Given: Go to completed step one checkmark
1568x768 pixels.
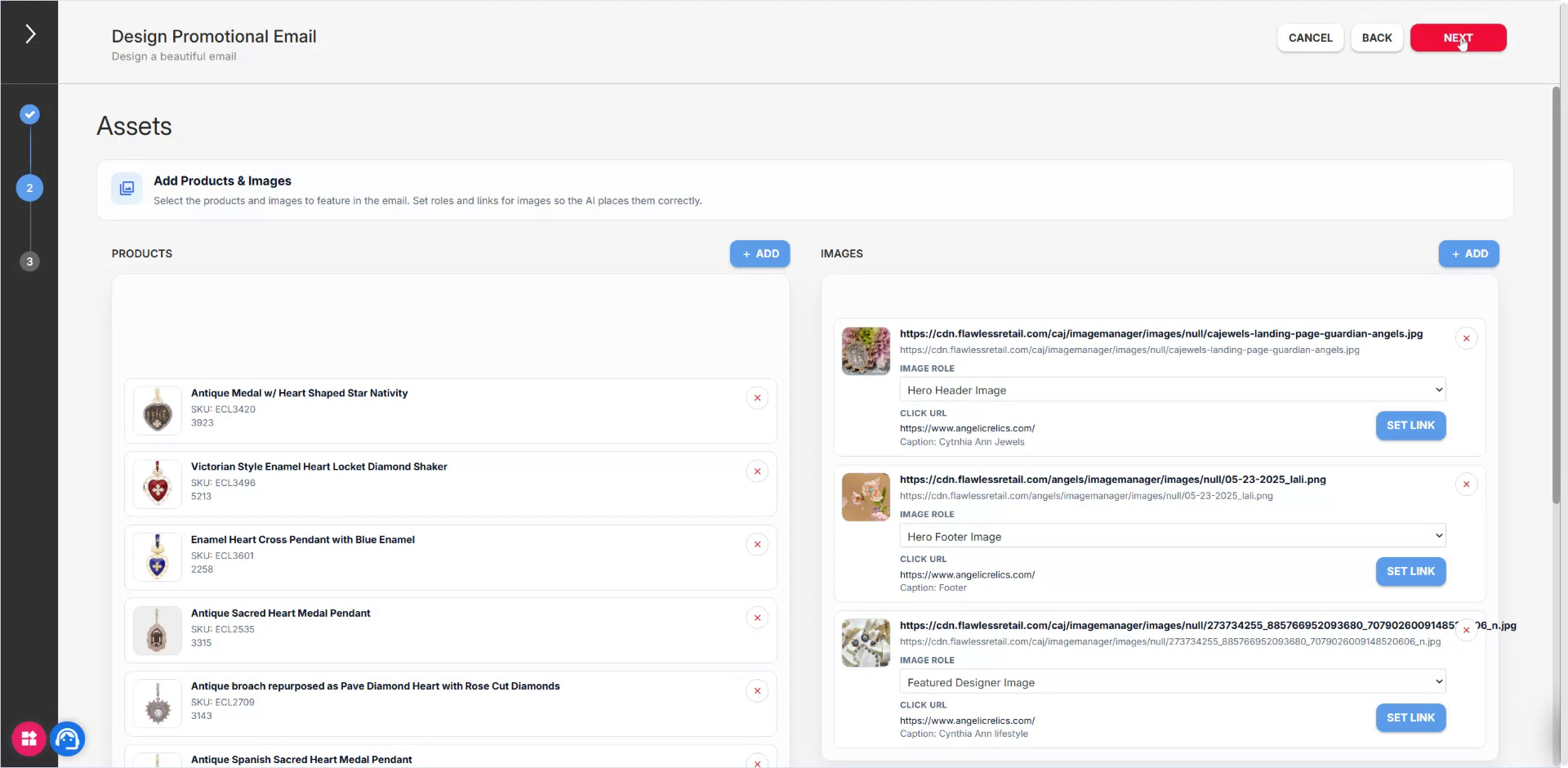Looking at the screenshot, I should (29, 114).
